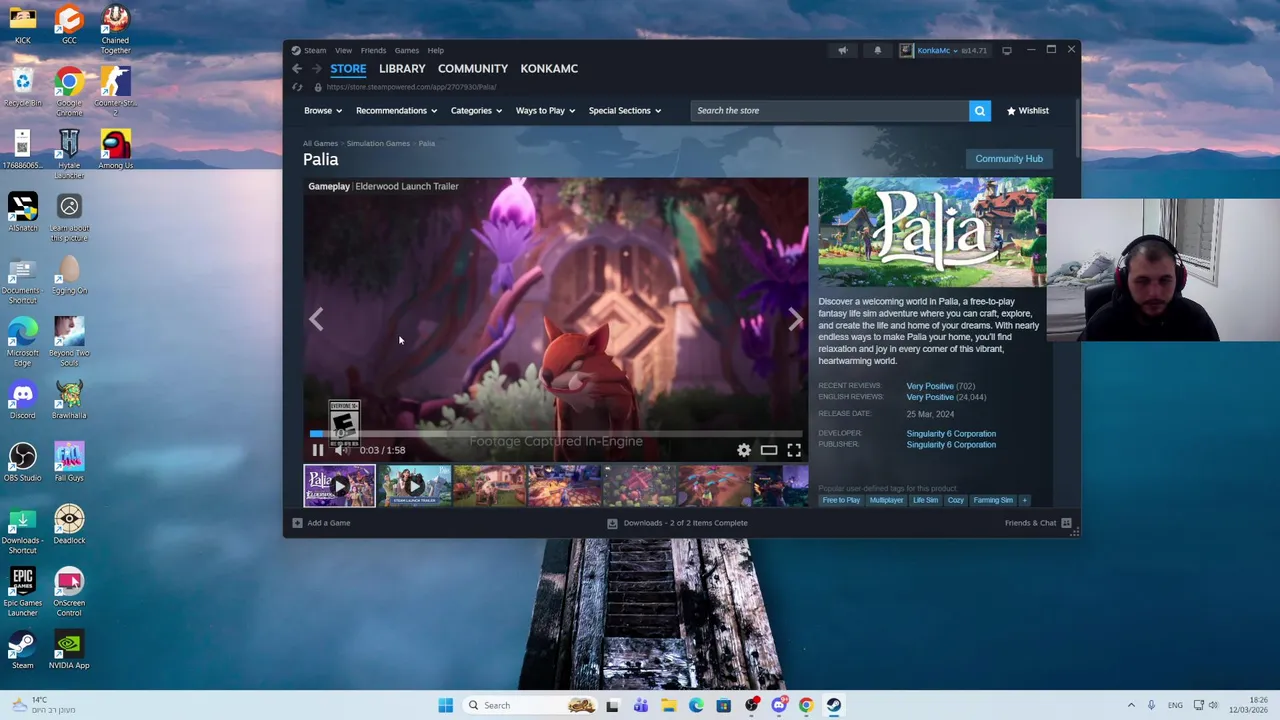Open Very Positive recent reviews link
1280x720 pixels.
pos(930,386)
